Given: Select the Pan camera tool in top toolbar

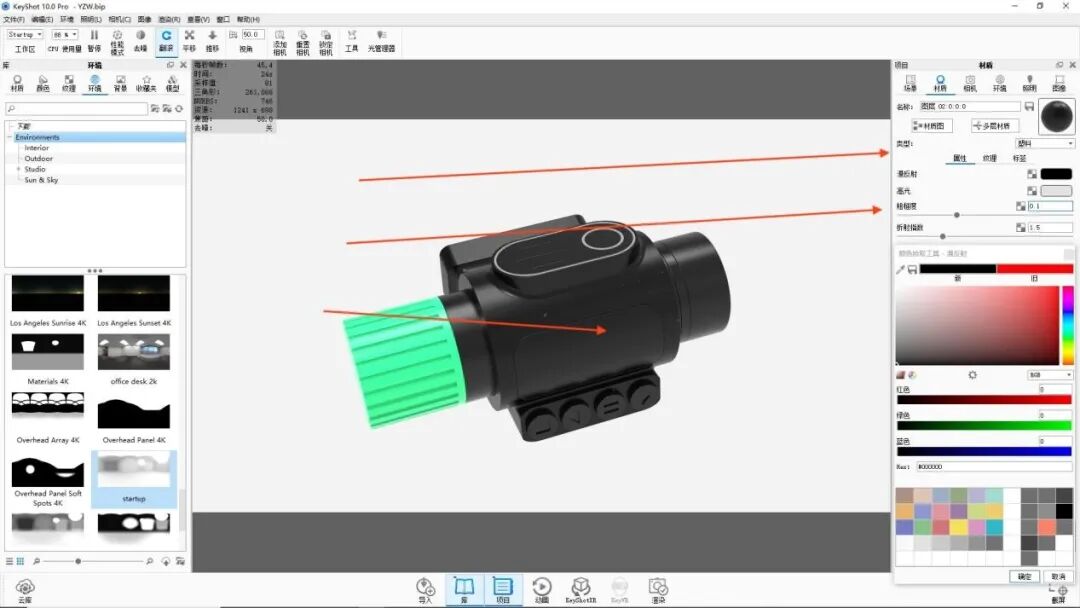Looking at the screenshot, I should click(x=190, y=36).
